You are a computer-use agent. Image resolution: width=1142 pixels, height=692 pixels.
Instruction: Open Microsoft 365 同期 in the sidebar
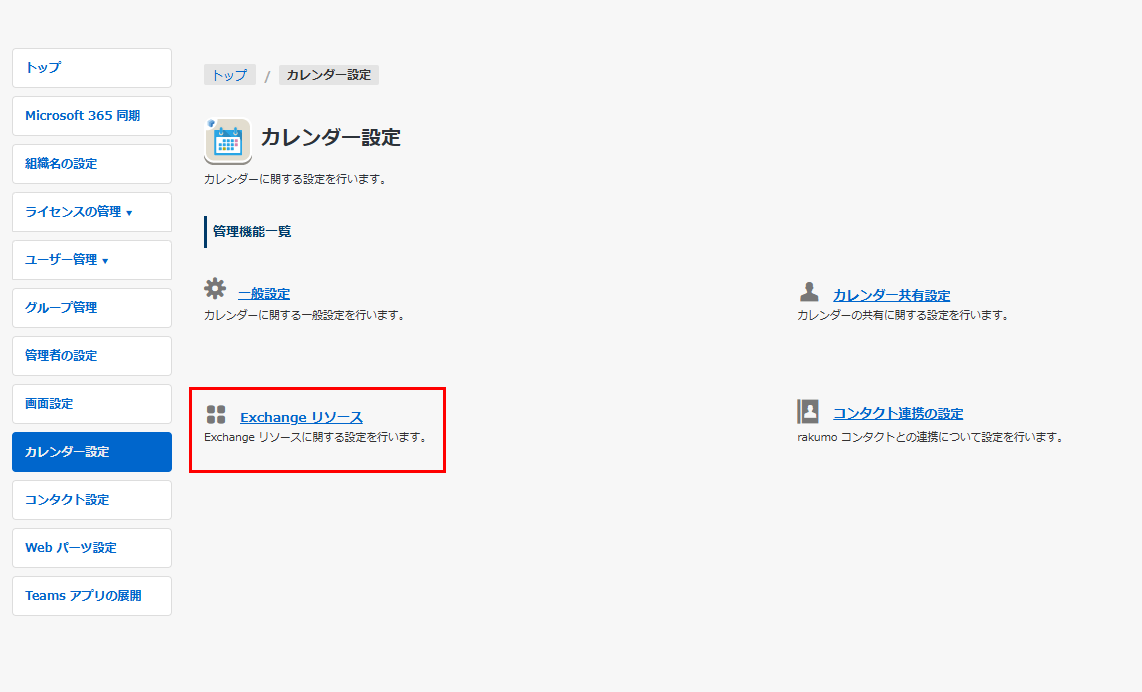pos(92,116)
